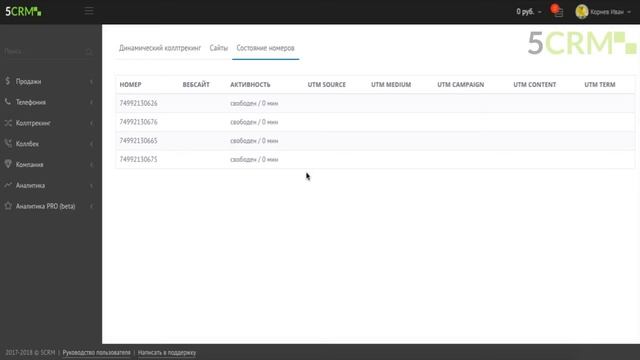Click the search magnifier icon in sidebar
The image size is (640, 360).
point(89,51)
